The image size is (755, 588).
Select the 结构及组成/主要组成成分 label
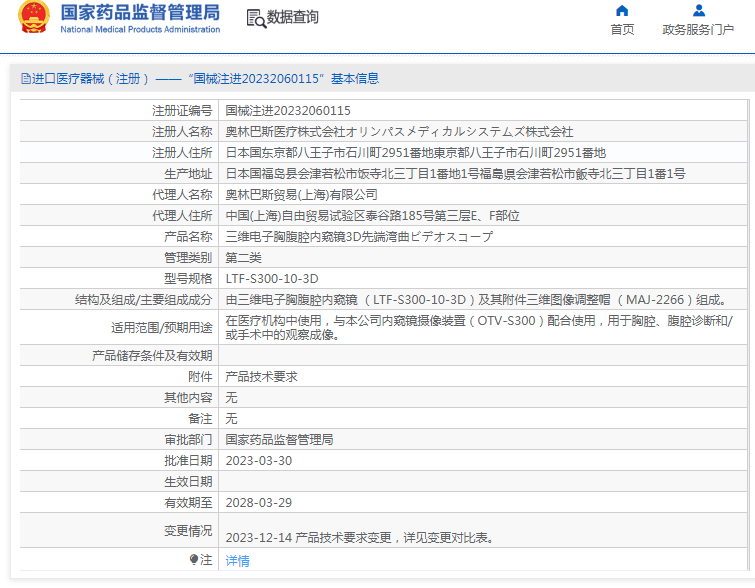(x=143, y=300)
